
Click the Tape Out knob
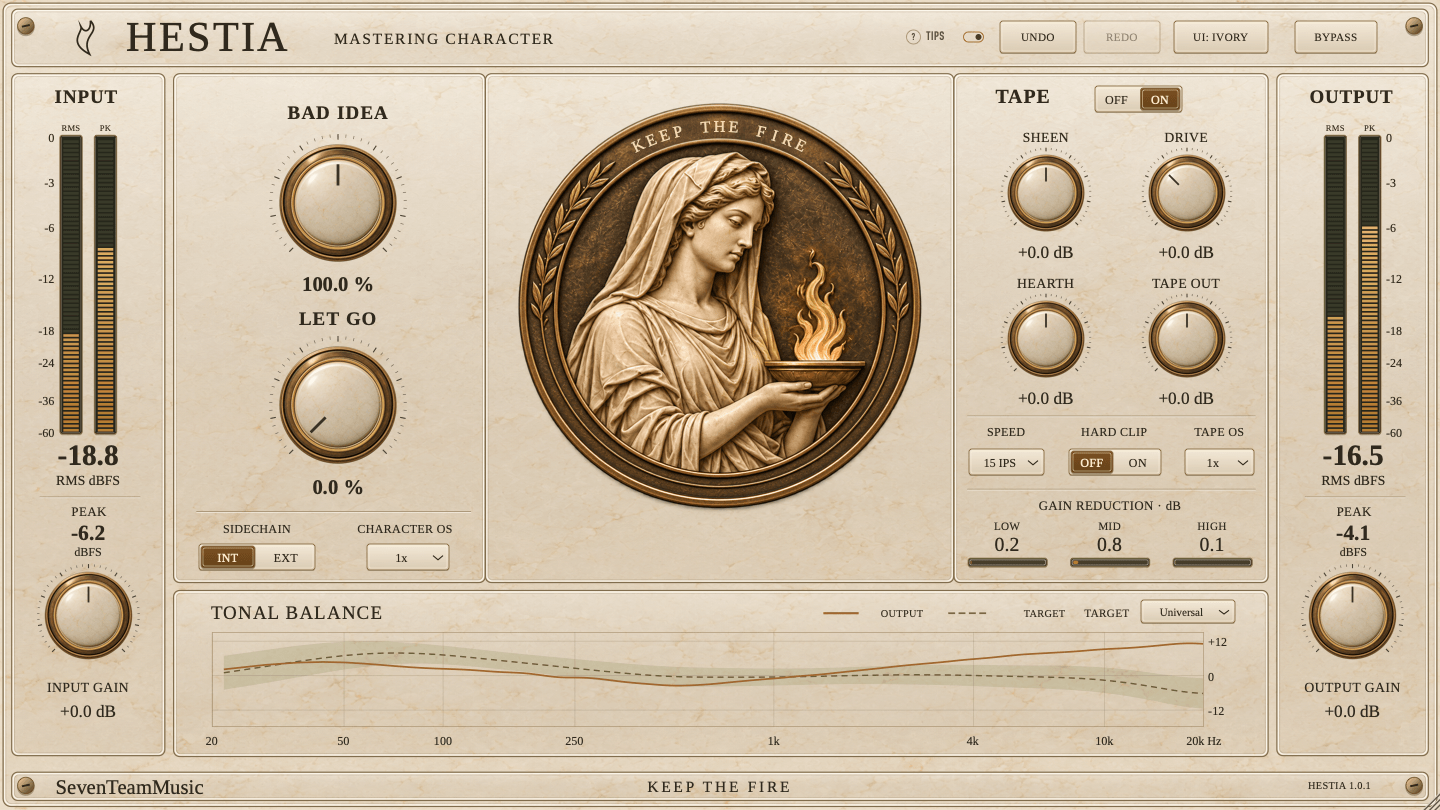pos(1187,338)
